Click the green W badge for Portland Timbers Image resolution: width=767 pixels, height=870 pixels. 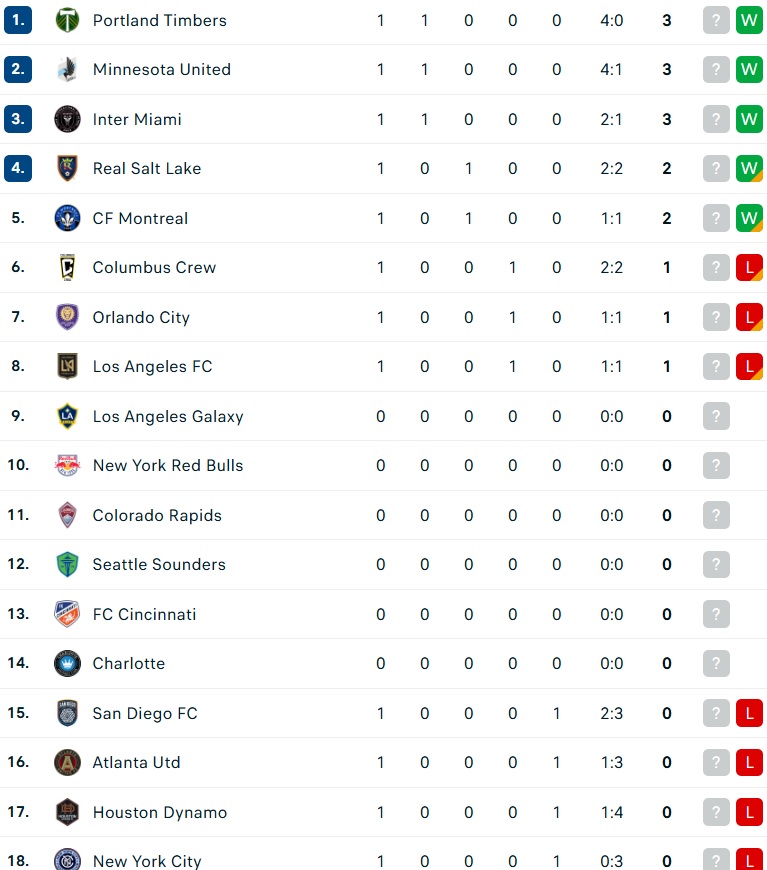tap(749, 20)
